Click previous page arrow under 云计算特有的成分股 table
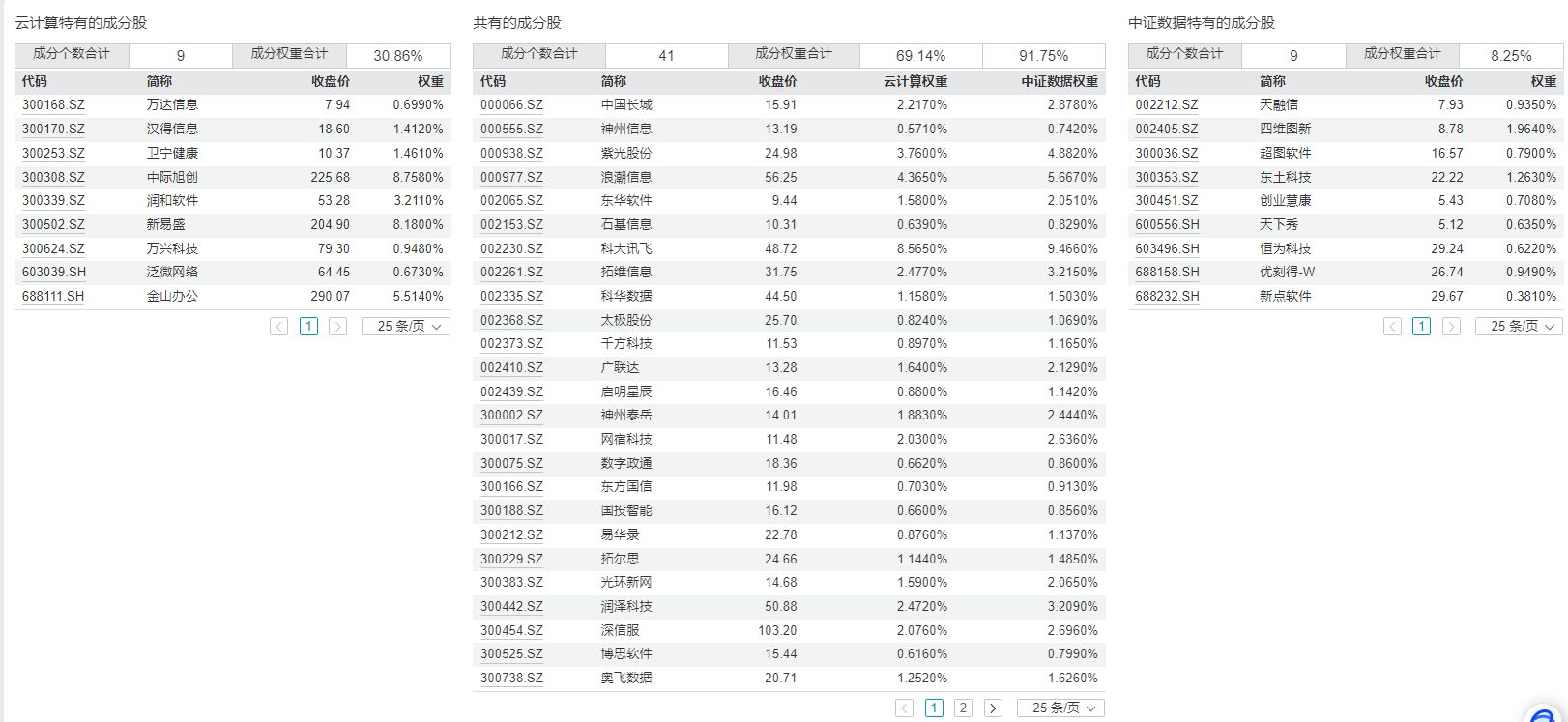Image resolution: width=1568 pixels, height=722 pixels. (x=279, y=327)
